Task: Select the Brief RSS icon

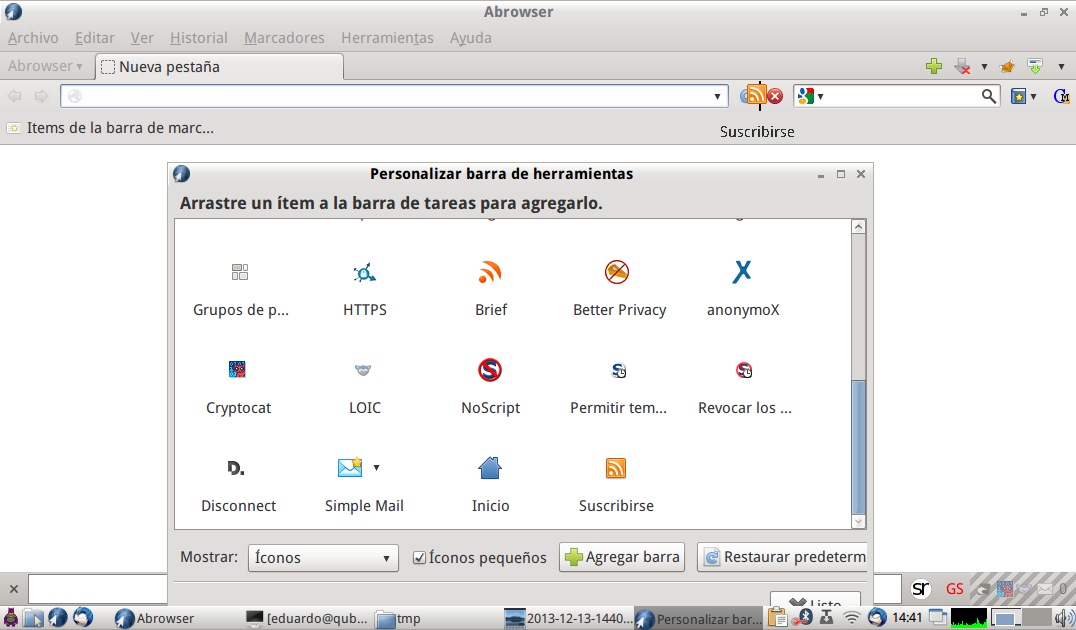Action: pyautogui.click(x=490, y=273)
